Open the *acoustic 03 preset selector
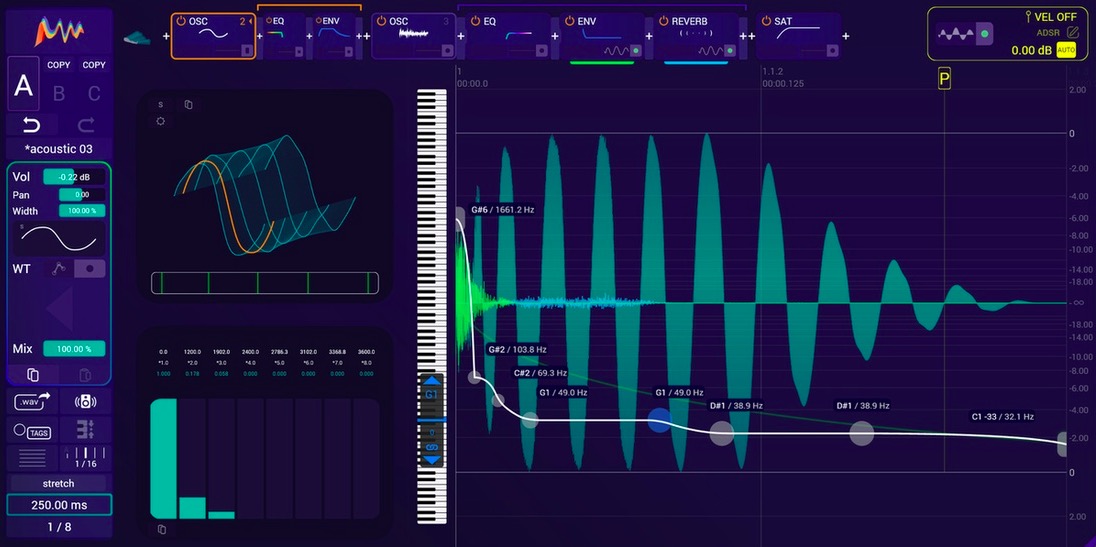1096x547 pixels. 59,149
